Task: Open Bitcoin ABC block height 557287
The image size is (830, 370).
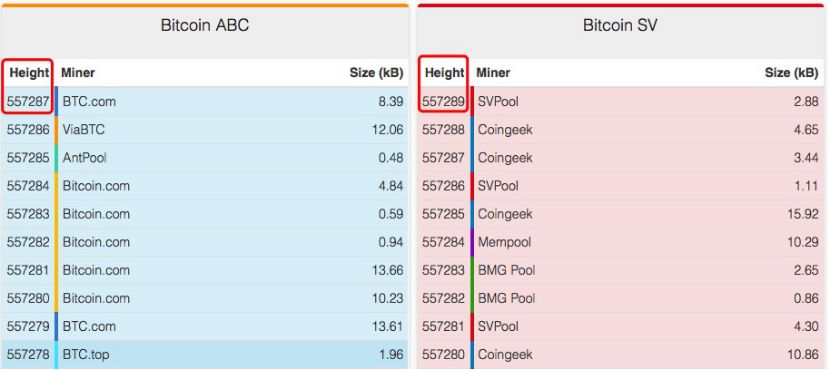Action: pos(28,101)
